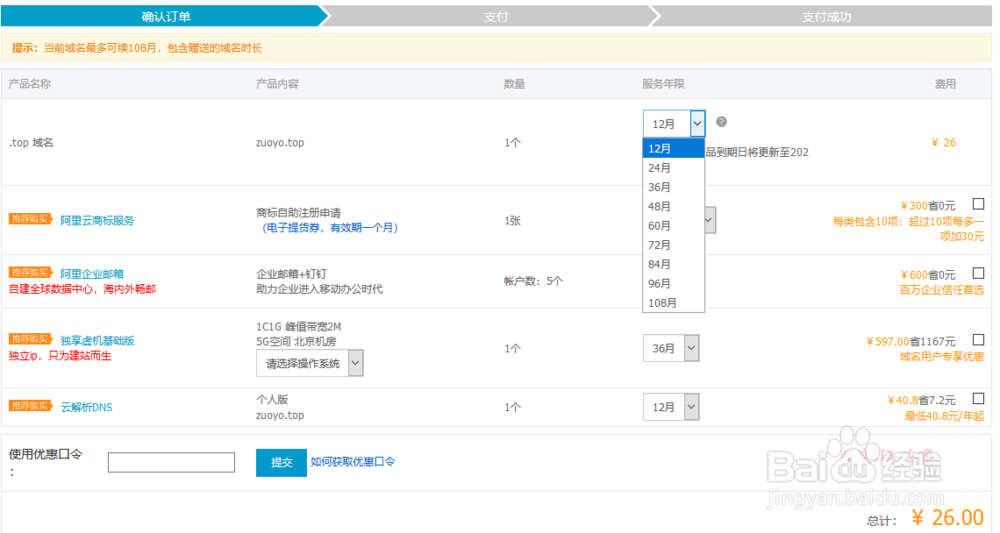Click the help question mark icon
The image size is (1000, 533).
pos(721,122)
